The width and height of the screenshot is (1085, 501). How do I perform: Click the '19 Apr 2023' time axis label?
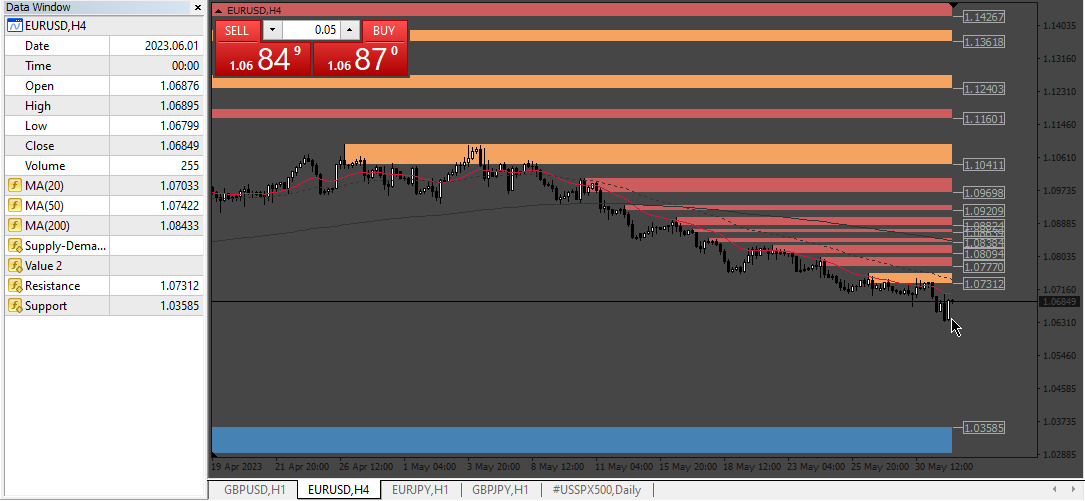tap(237, 466)
